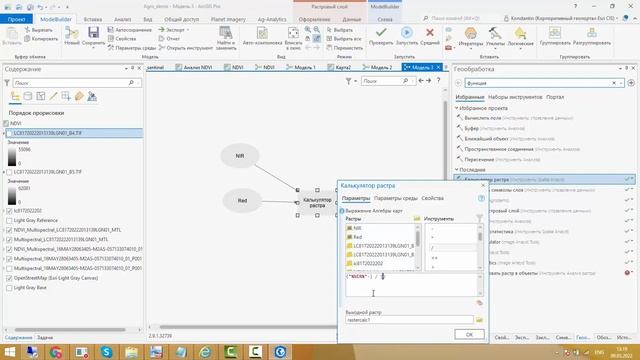
Task: Check the Light Gray Reference layer
Action: (x=9, y=220)
